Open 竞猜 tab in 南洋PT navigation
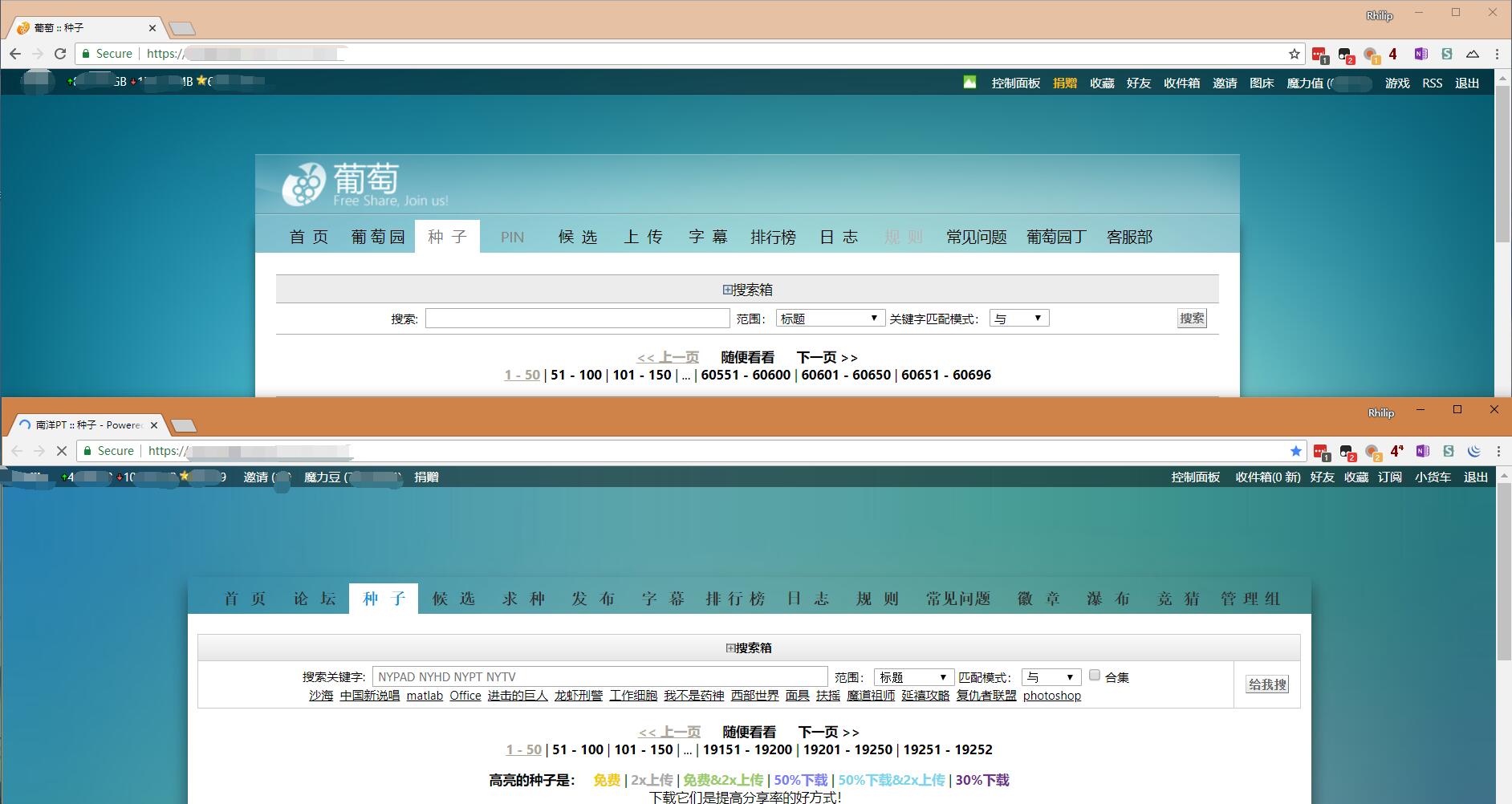1512x804 pixels. pyautogui.click(x=1178, y=599)
